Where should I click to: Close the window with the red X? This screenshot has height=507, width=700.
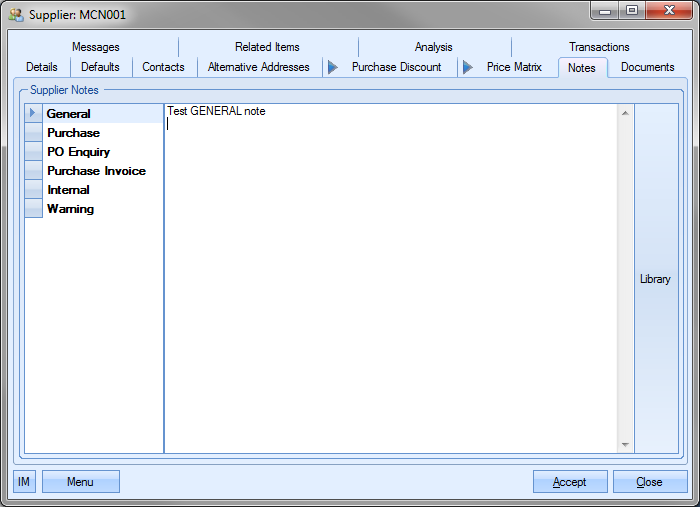669,11
